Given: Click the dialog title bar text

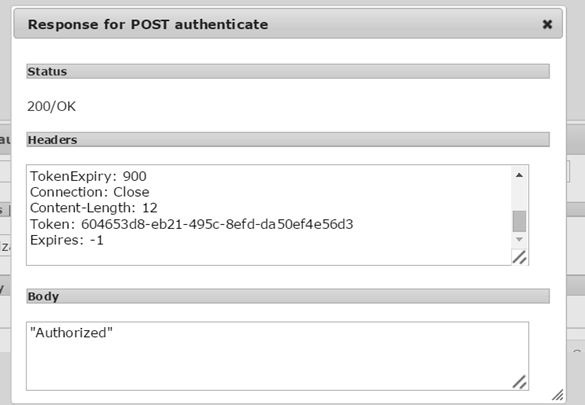Looking at the screenshot, I should coord(148,25).
